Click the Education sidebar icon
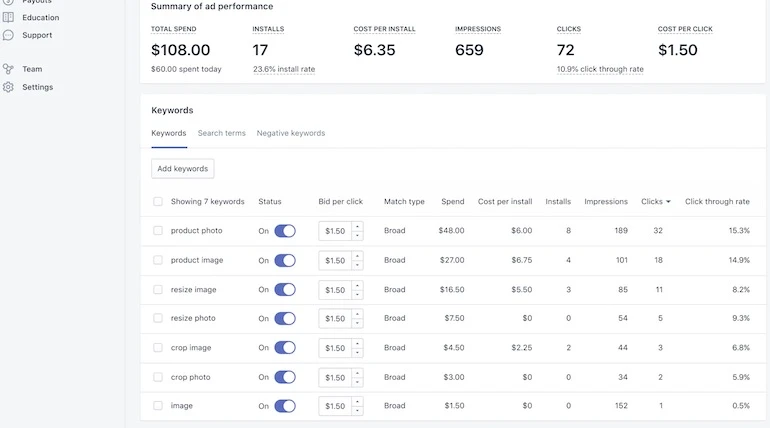Viewport: 770px width, 428px height. (9, 17)
